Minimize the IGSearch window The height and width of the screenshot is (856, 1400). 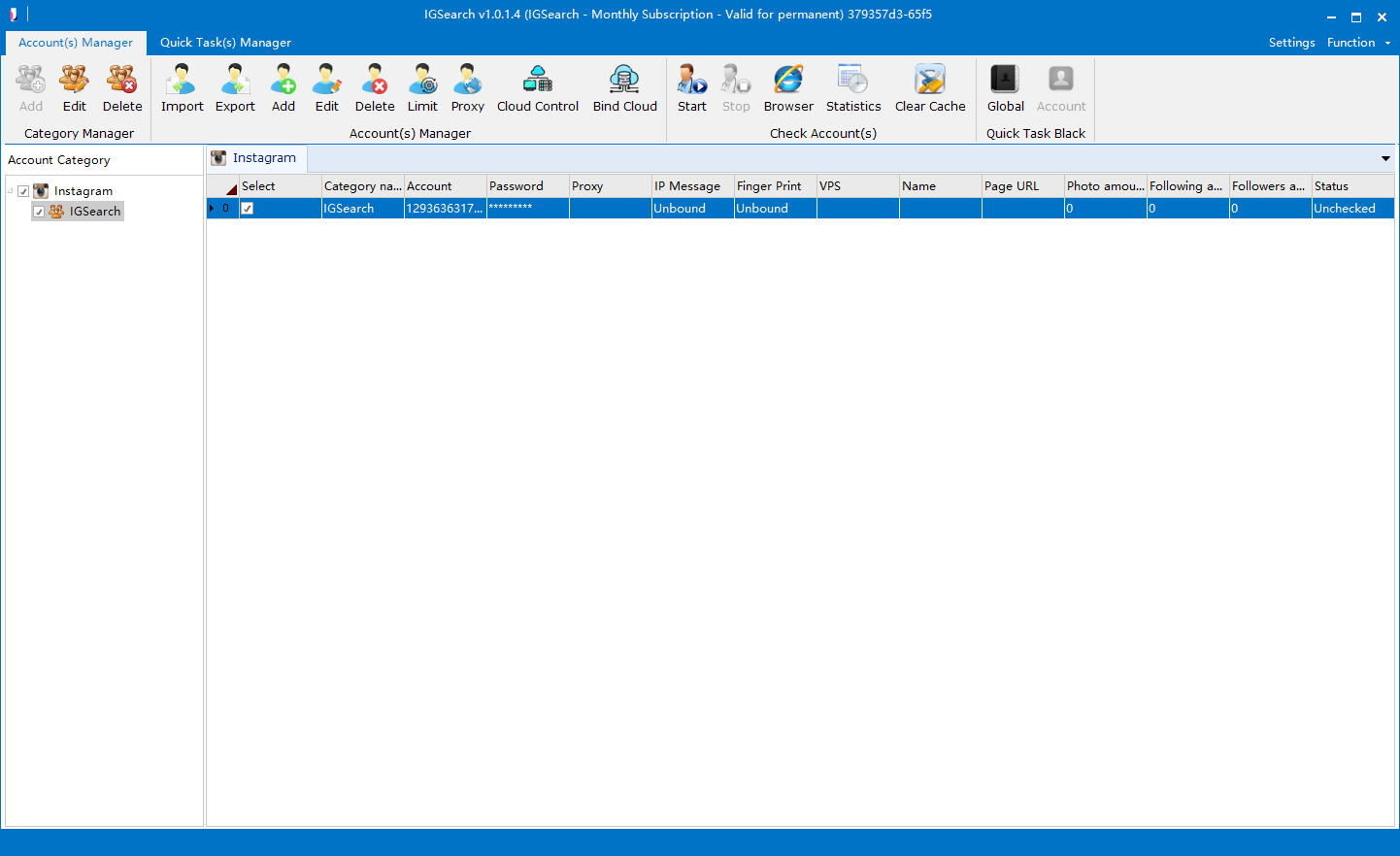tap(1331, 16)
